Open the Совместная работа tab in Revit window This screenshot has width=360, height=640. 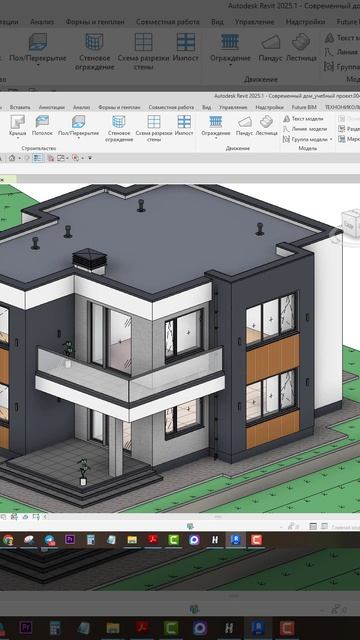pos(171,107)
